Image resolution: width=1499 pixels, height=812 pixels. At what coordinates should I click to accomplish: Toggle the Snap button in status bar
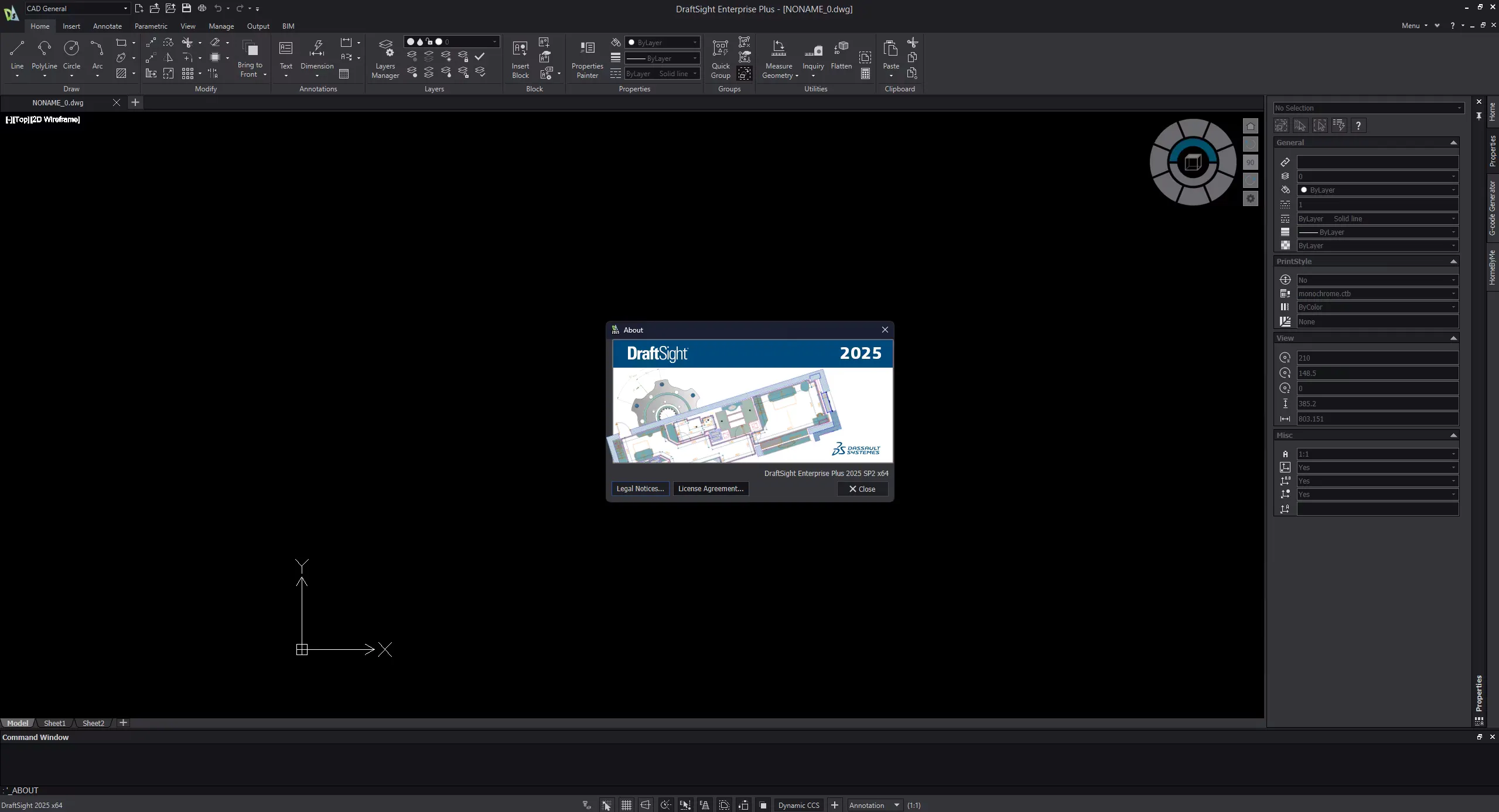pyautogui.click(x=606, y=805)
